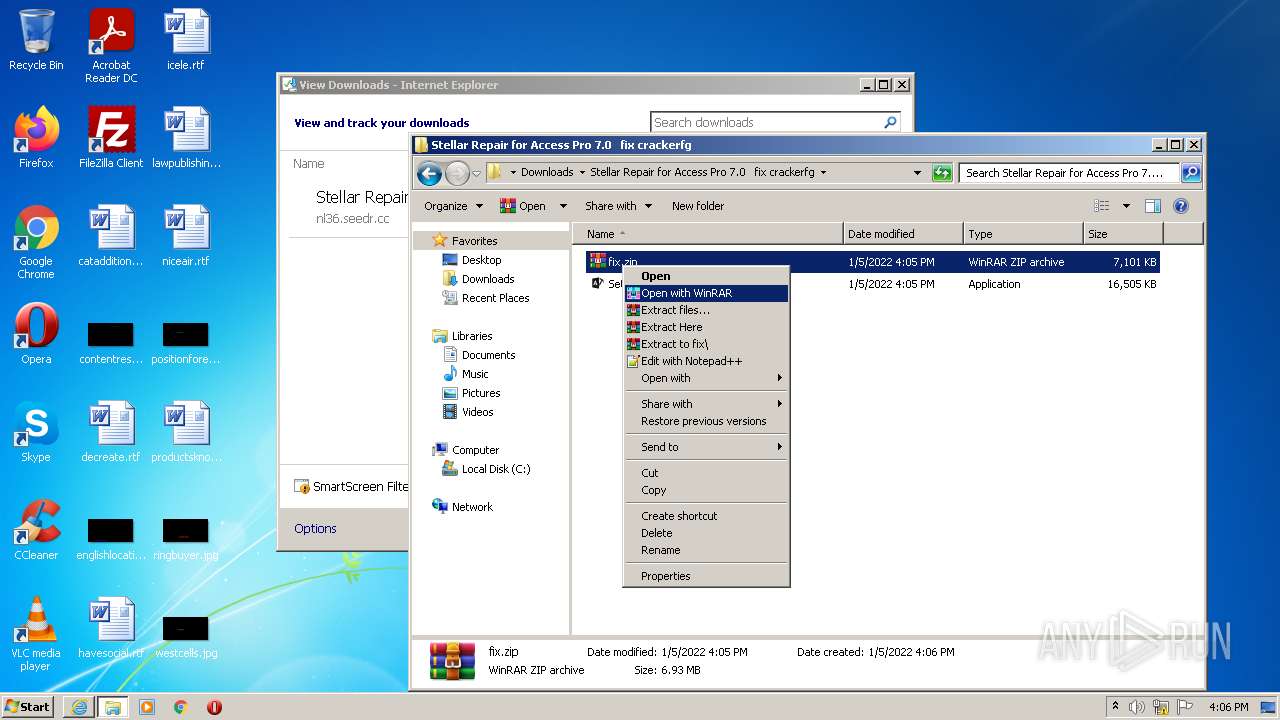Open decreate.rtf desktop file
The width and height of the screenshot is (1280, 720).
[x=111, y=432]
